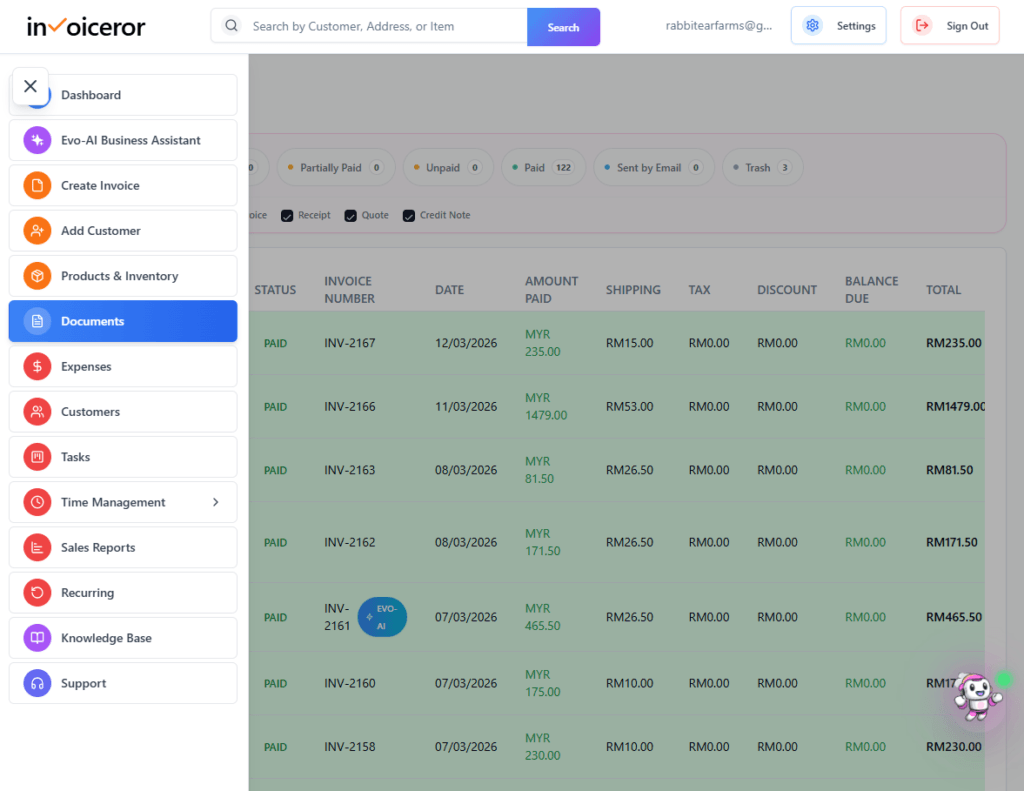Uncheck the Credit Note filter

click(408, 215)
